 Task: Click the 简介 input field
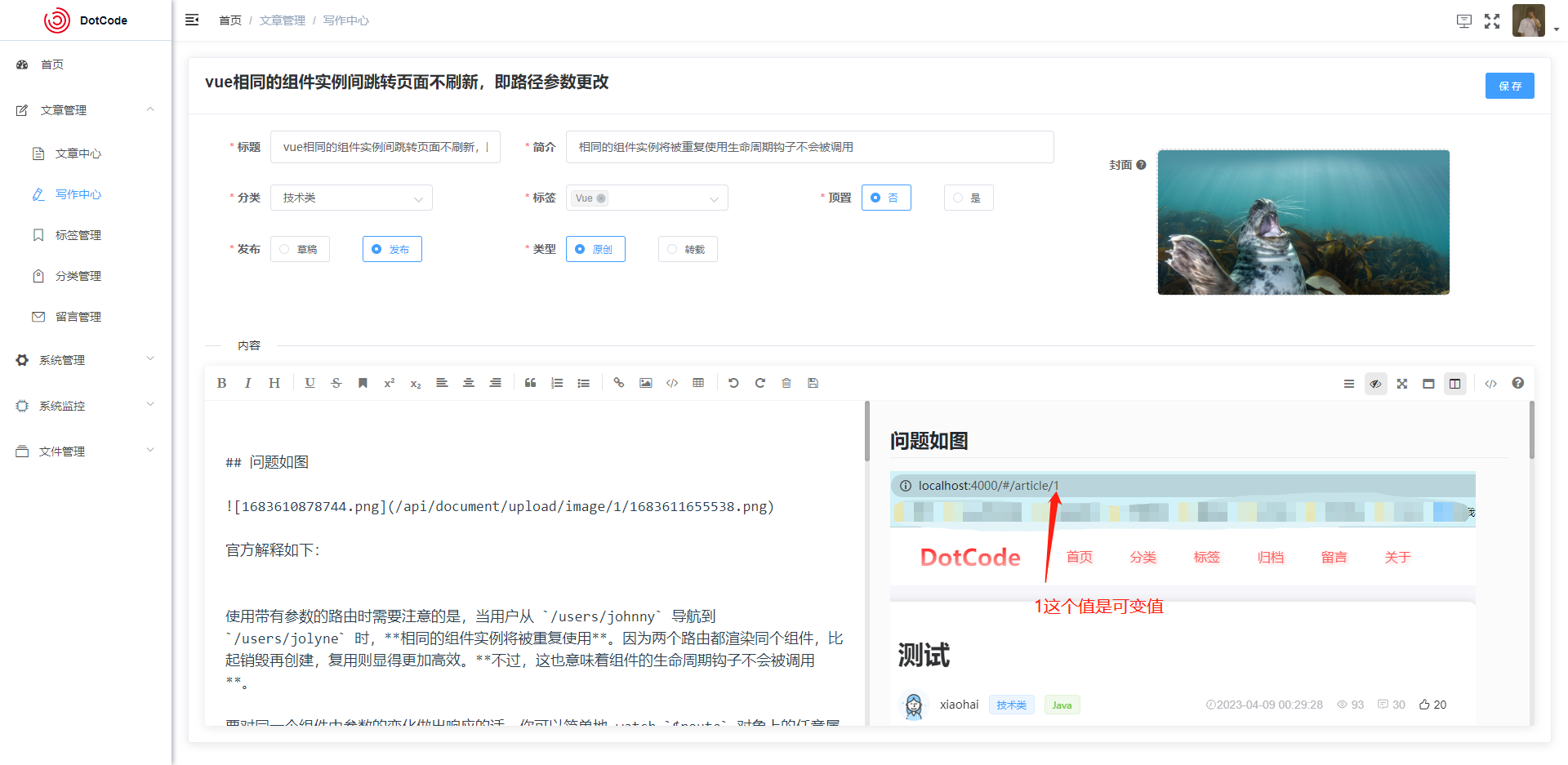(x=810, y=147)
